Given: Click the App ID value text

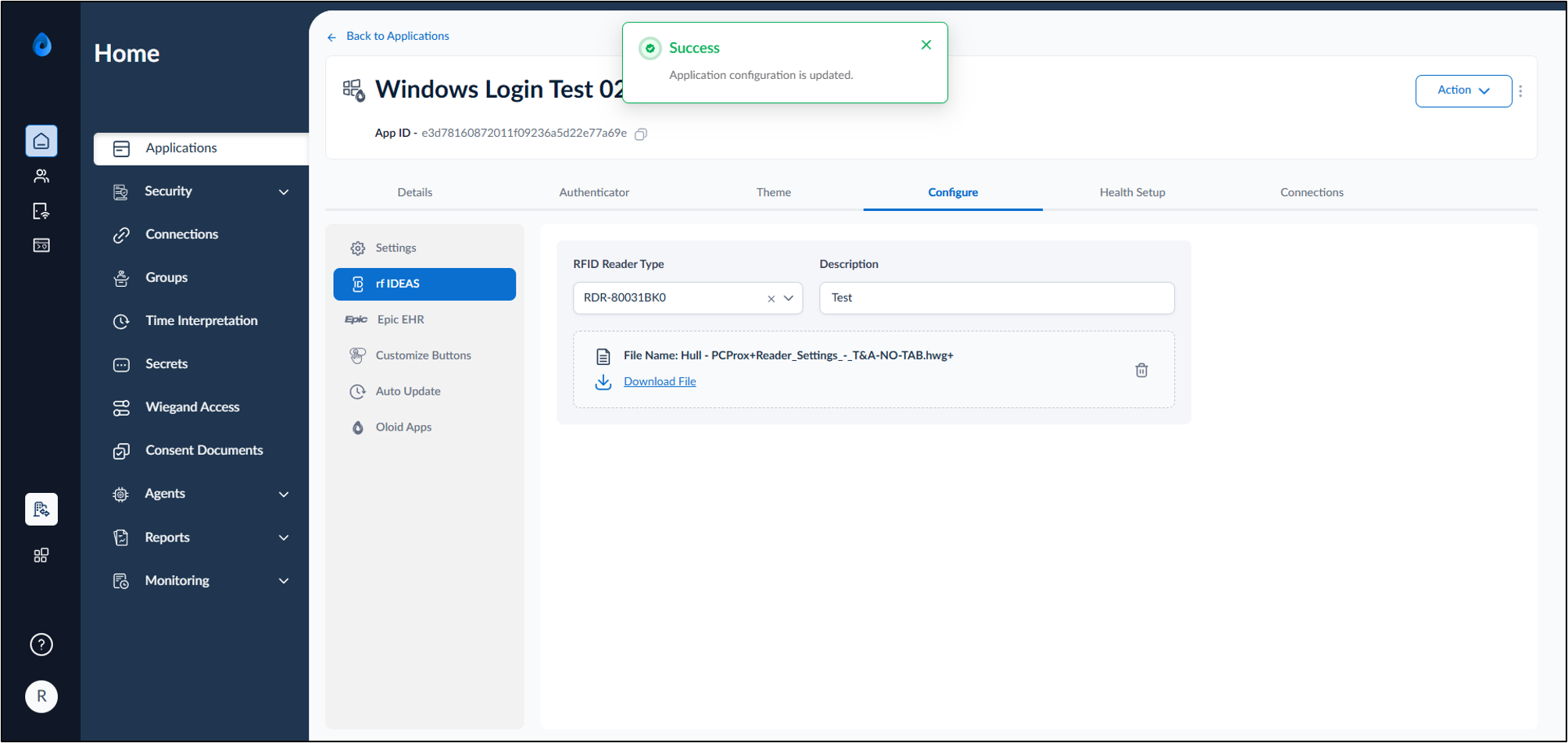Looking at the screenshot, I should pos(524,134).
